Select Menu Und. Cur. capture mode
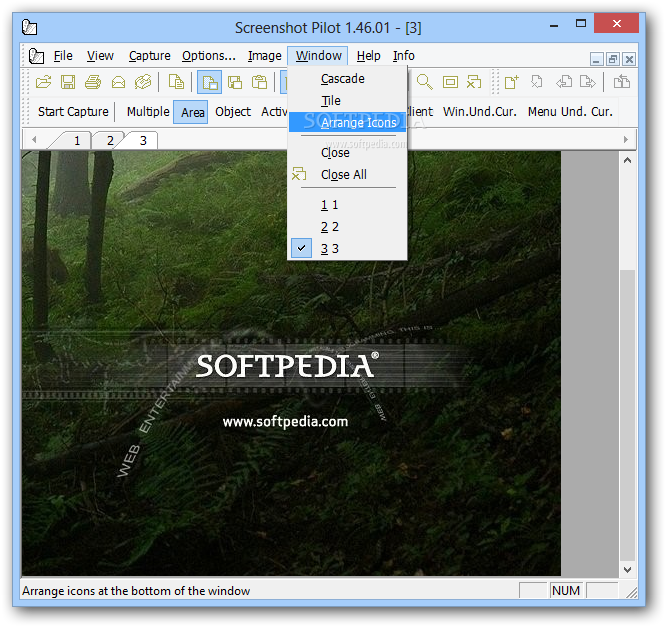The image size is (666, 627). click(570, 112)
